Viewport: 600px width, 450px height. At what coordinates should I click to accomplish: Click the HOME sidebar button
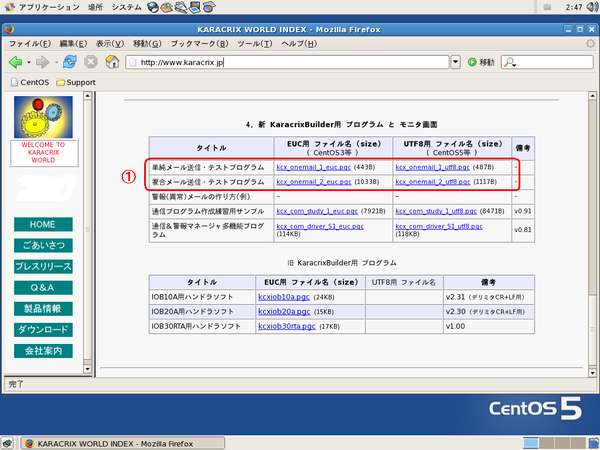(x=43, y=224)
